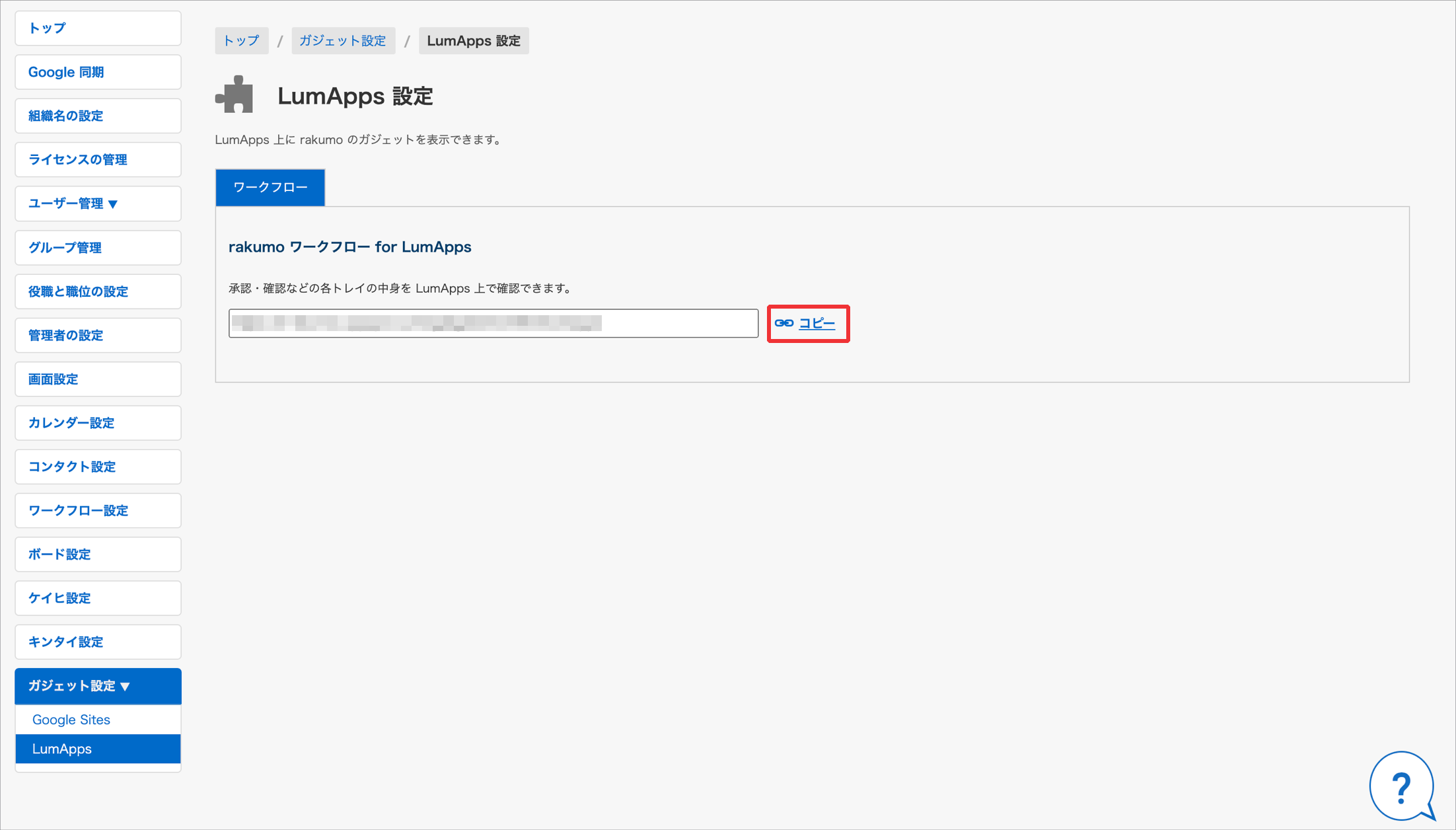Open キンタイ設定 in sidebar
Image resolution: width=1456 pixels, height=830 pixels.
(98, 642)
